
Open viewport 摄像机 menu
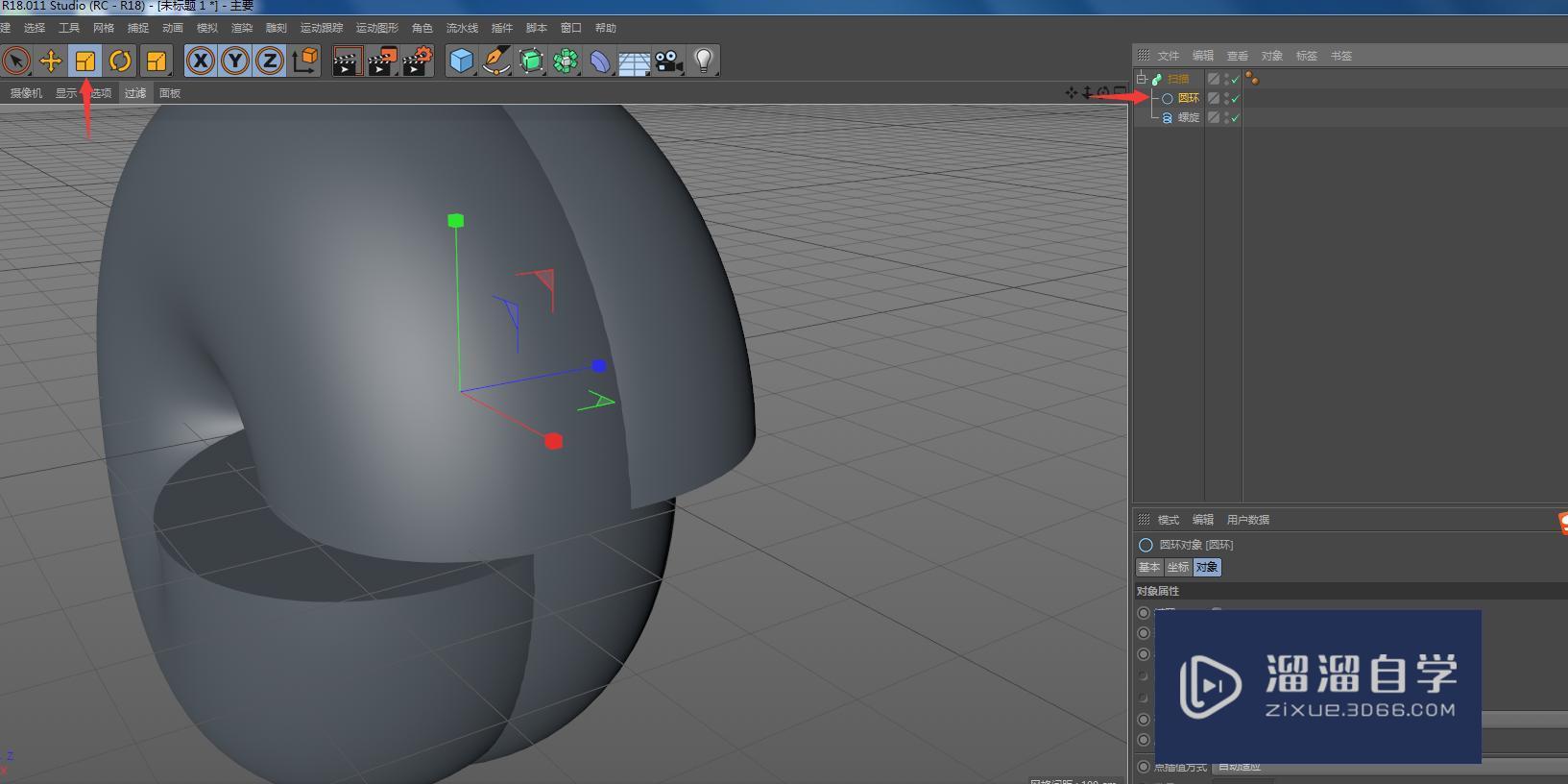tap(26, 93)
